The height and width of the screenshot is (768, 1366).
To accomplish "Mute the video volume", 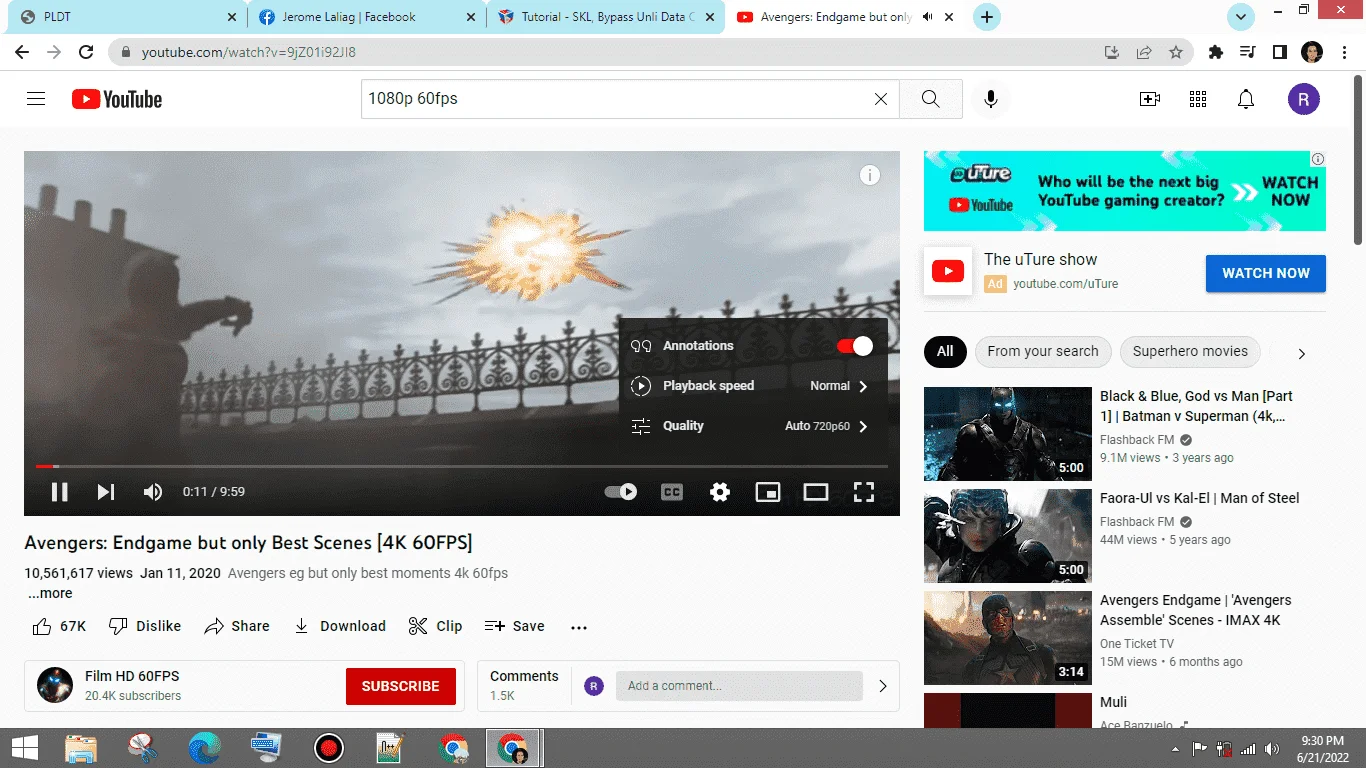I will click(153, 491).
